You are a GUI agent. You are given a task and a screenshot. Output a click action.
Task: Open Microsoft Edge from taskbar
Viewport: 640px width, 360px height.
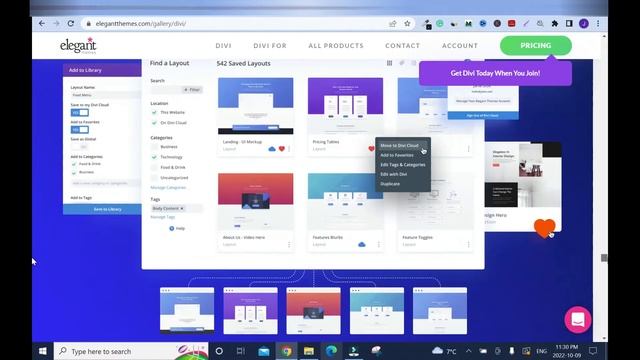(x=331, y=351)
